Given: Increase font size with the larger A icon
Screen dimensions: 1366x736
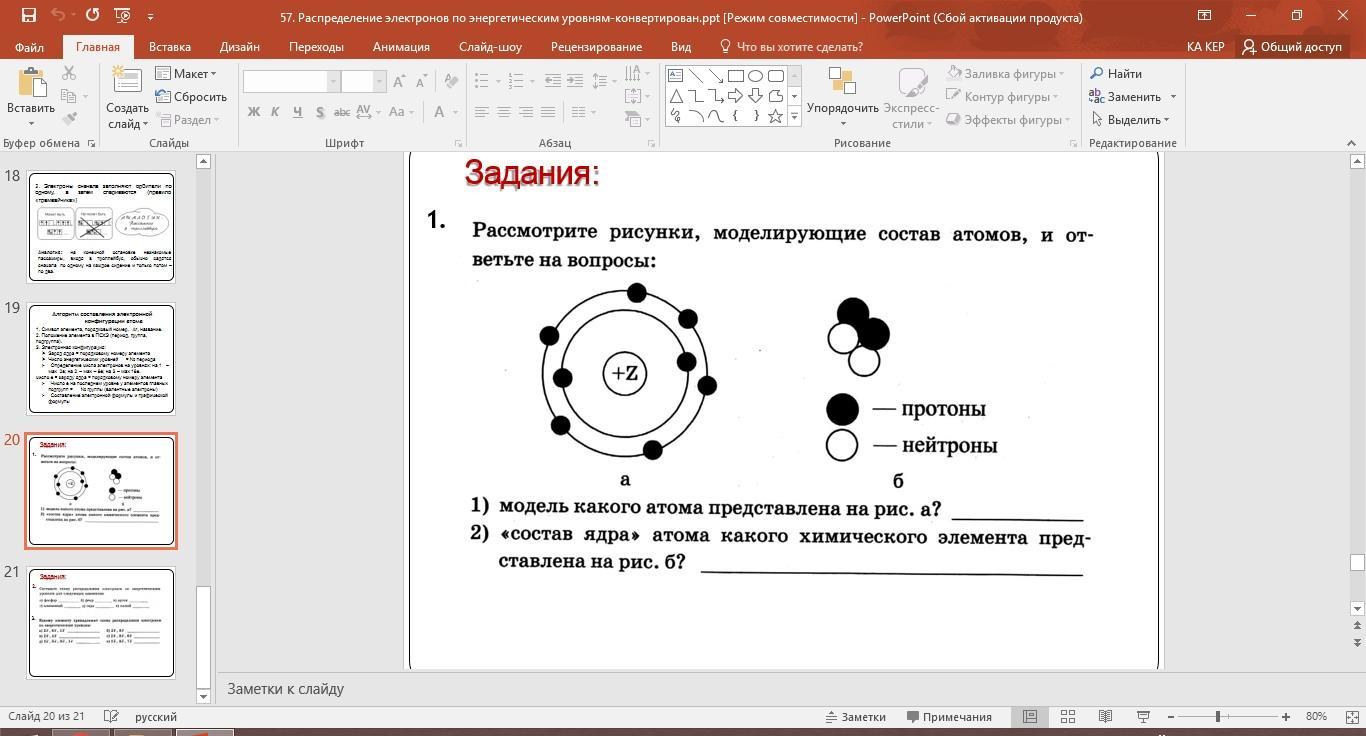Looking at the screenshot, I should coord(400,82).
